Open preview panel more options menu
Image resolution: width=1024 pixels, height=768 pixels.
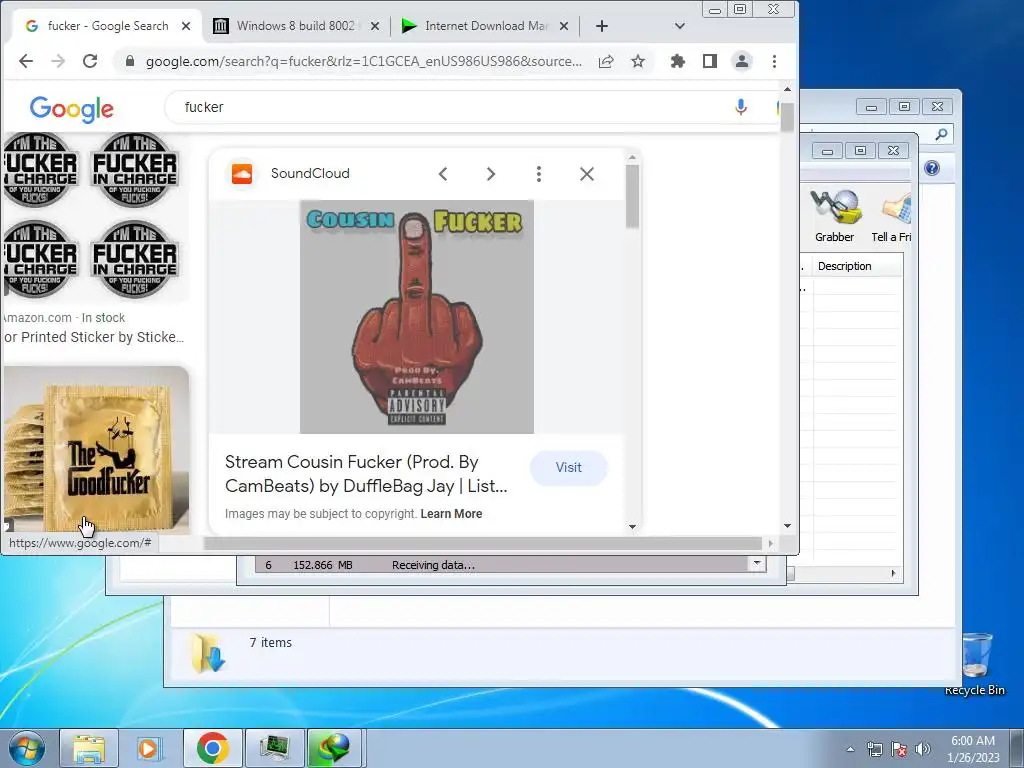[x=539, y=174]
